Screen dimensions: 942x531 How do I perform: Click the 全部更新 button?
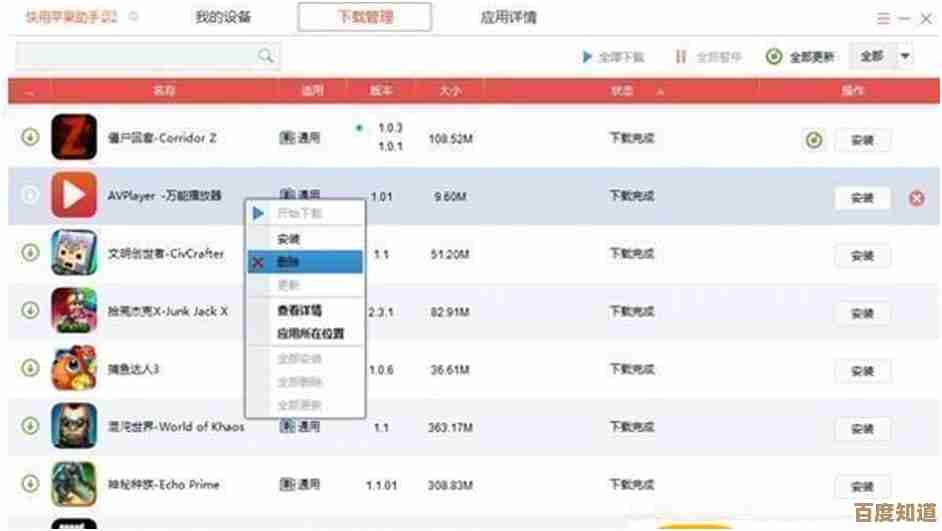[801, 57]
